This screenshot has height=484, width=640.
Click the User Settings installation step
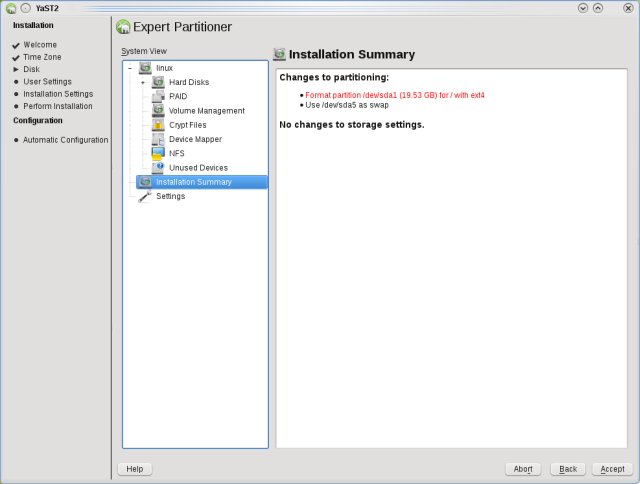click(47, 81)
